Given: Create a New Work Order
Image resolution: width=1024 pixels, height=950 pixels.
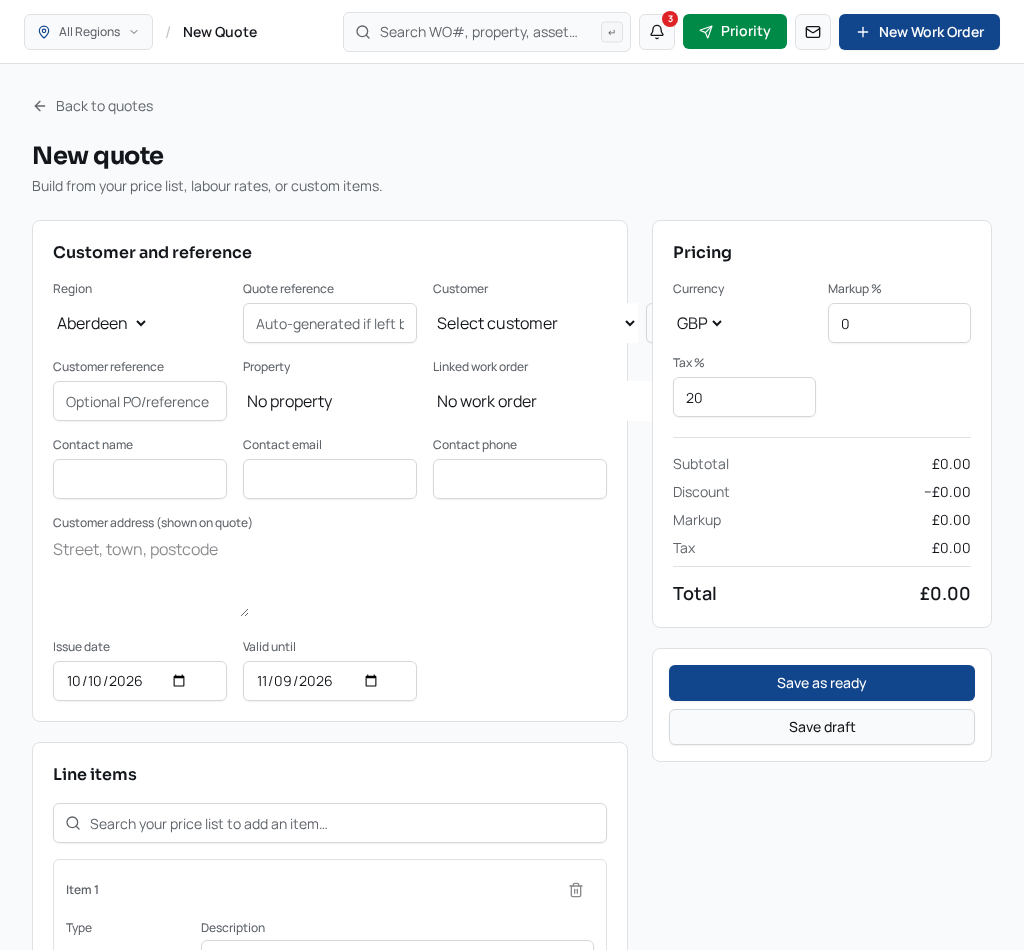Looking at the screenshot, I should 919,32.
